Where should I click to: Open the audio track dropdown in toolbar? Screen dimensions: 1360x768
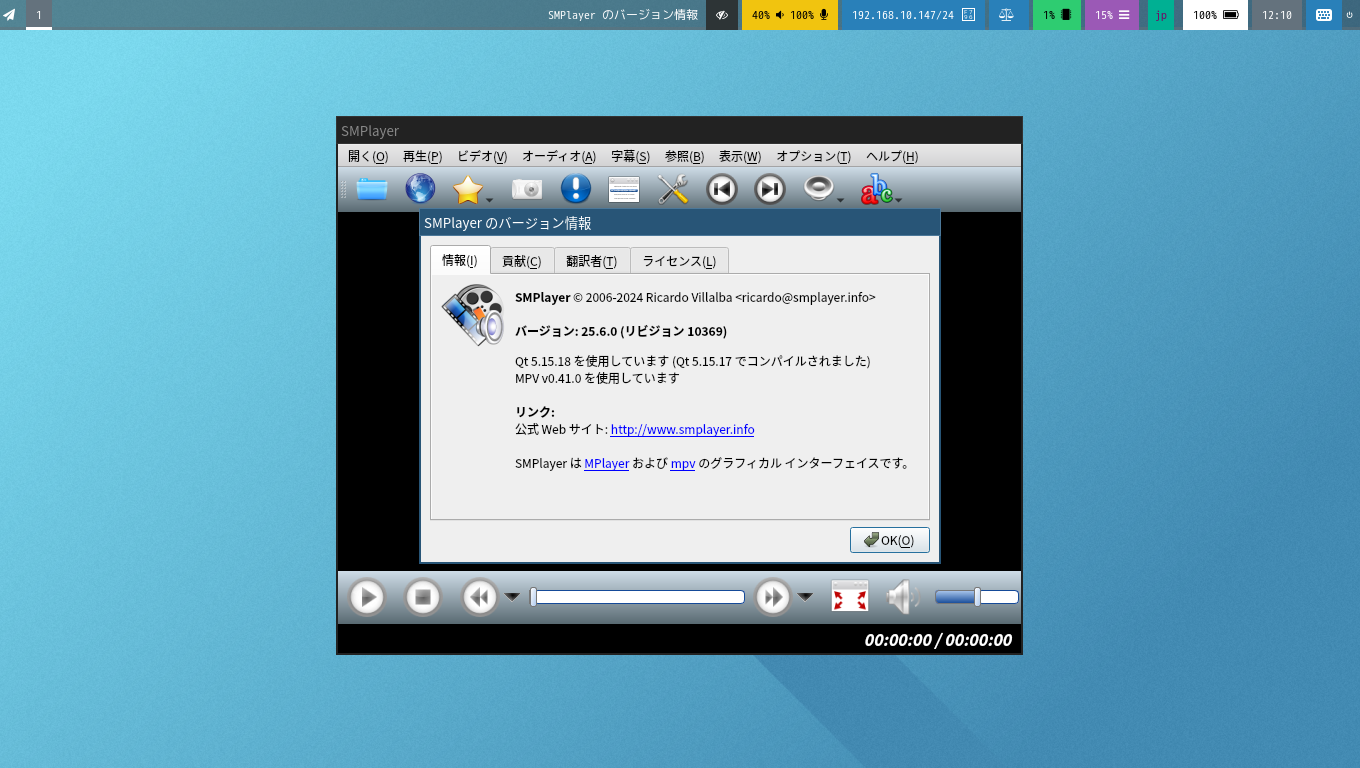(x=840, y=199)
